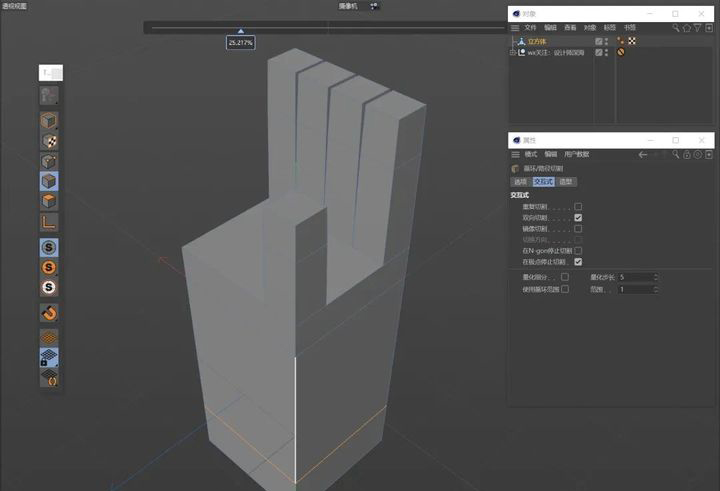
Task: Toggle lock icon in Attributes panel
Action: pos(686,155)
